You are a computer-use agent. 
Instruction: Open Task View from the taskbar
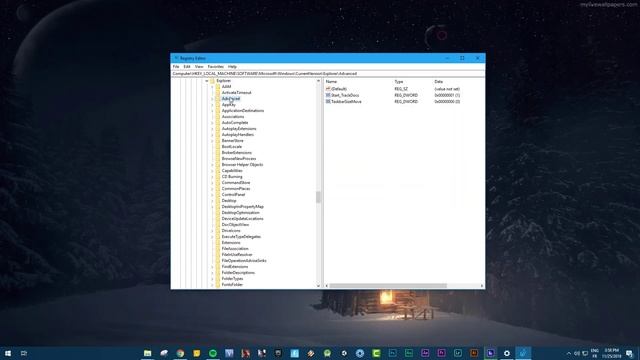pos(24,353)
